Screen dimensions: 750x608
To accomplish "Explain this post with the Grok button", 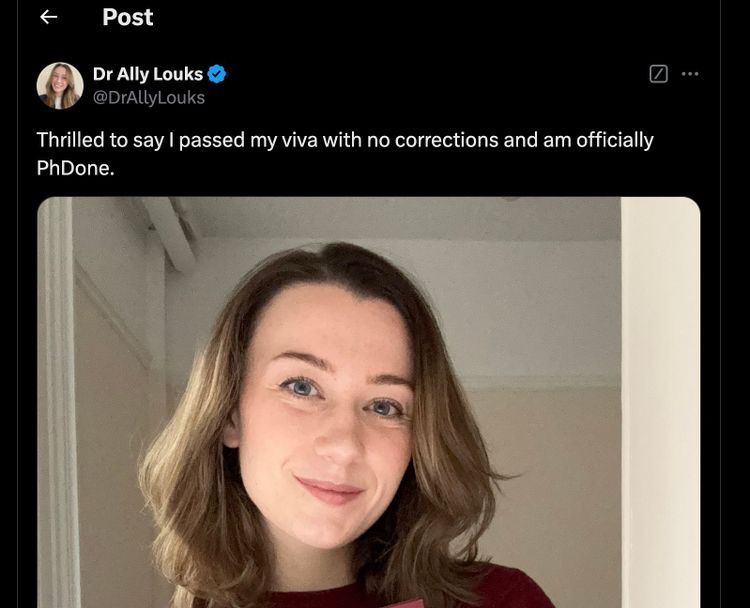I will [659, 74].
